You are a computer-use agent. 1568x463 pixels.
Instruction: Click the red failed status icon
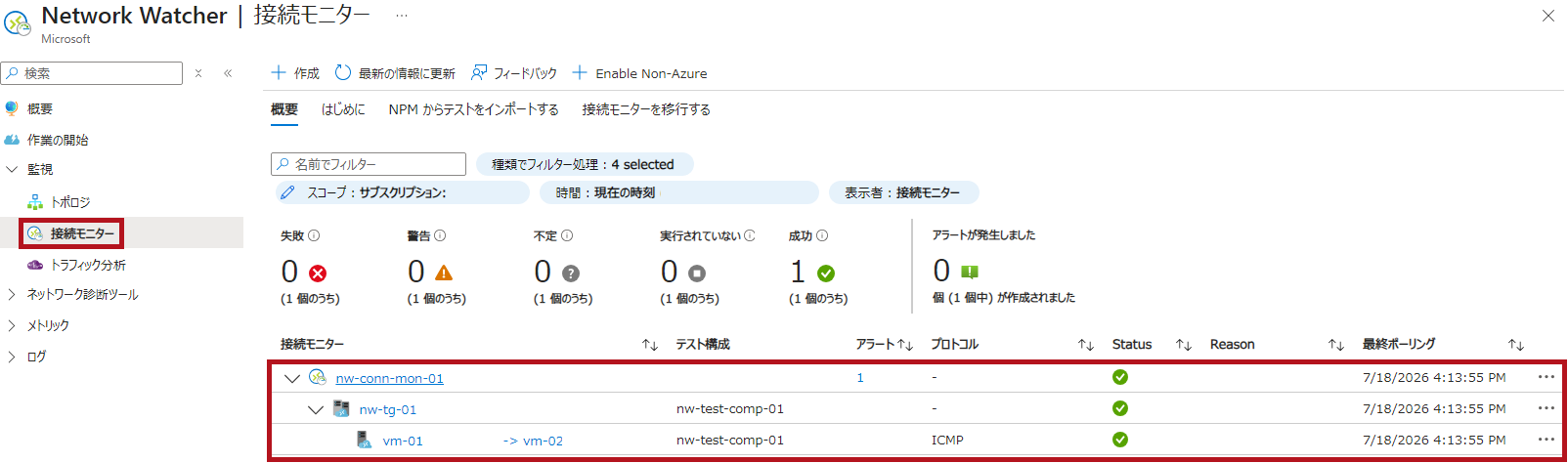tap(318, 274)
